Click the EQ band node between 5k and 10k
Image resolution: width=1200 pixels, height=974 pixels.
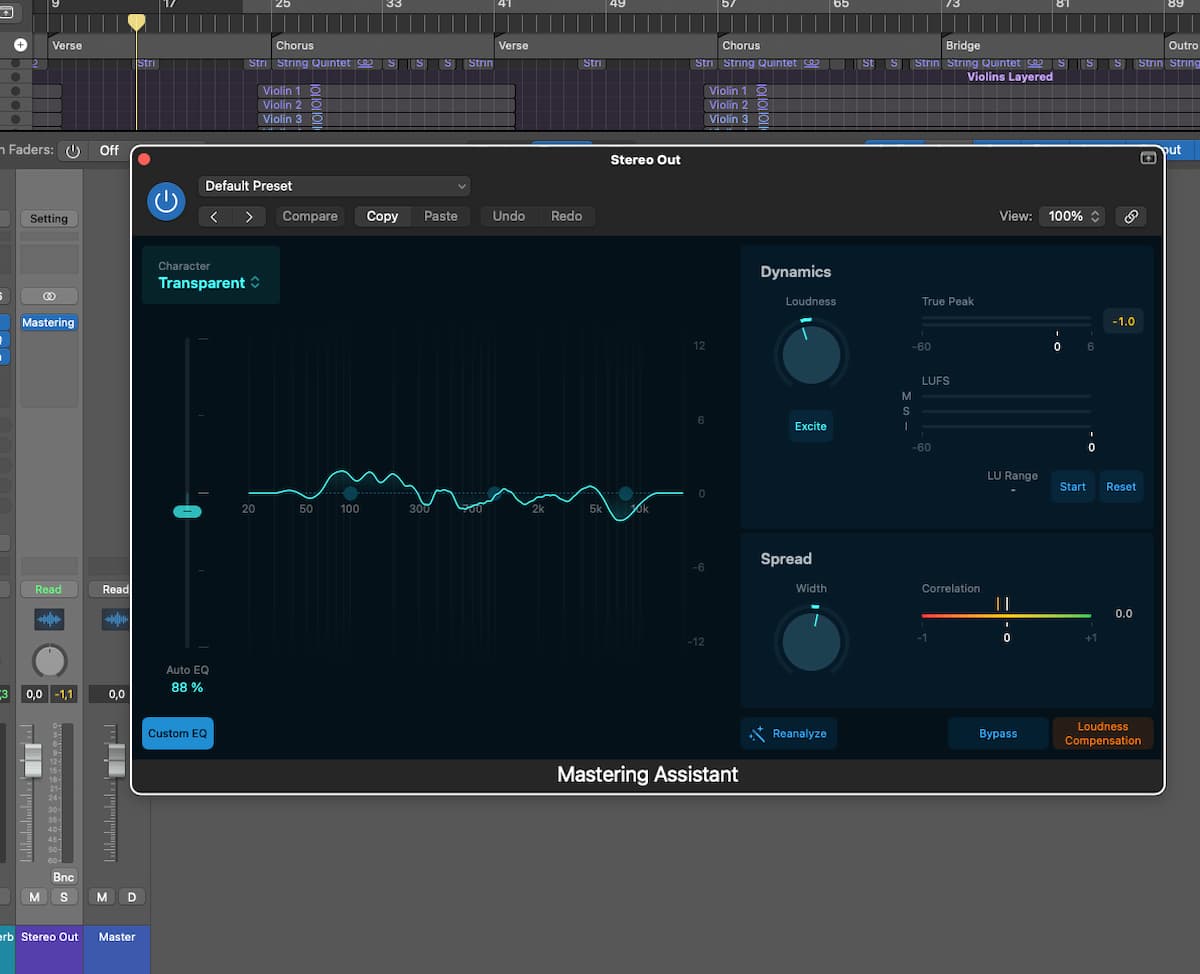[x=626, y=493]
